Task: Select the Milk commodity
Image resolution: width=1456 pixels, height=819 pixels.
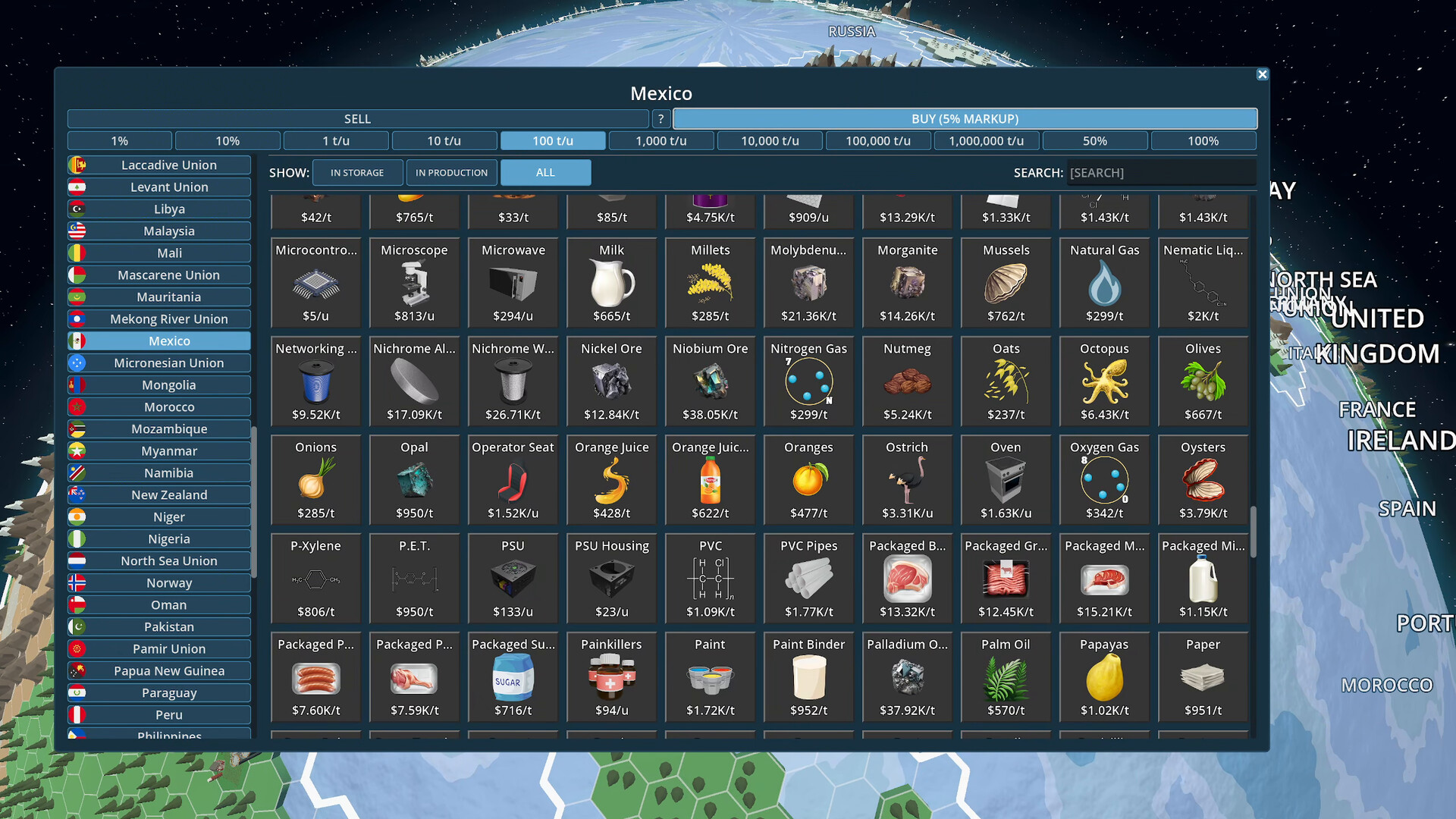Action: tap(611, 282)
